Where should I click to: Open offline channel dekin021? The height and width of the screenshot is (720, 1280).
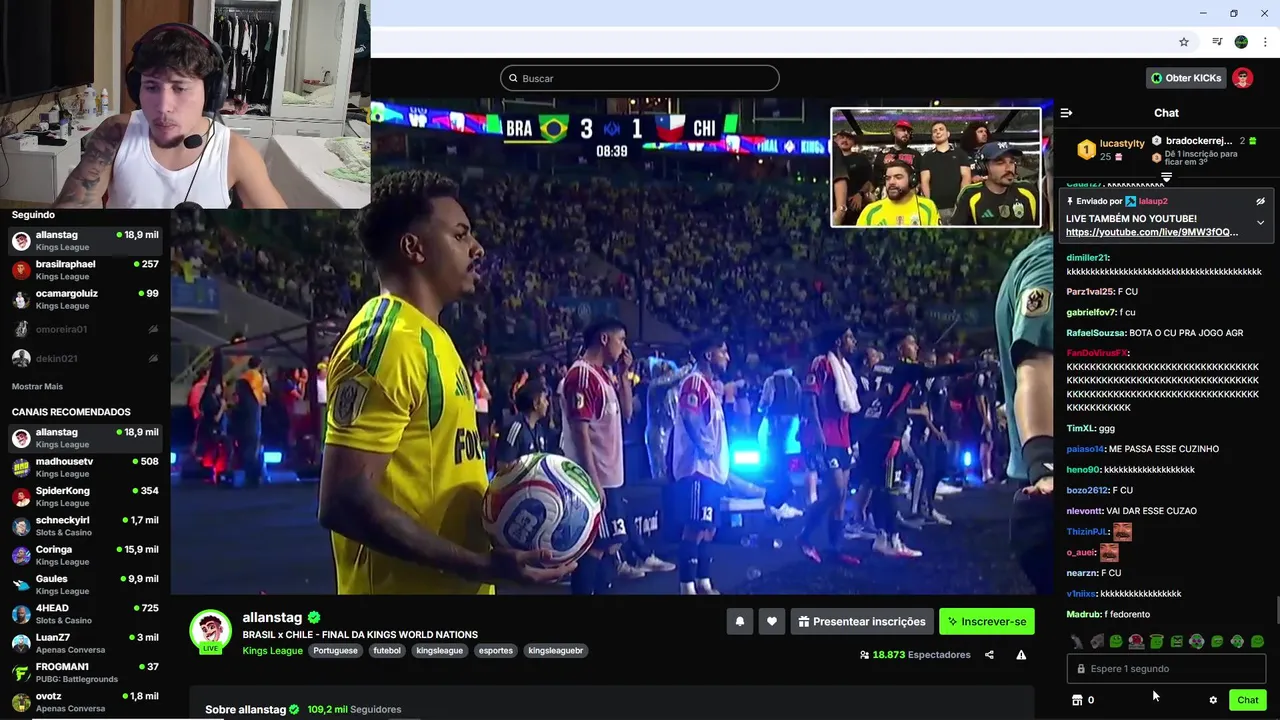pyautogui.click(x=85, y=358)
